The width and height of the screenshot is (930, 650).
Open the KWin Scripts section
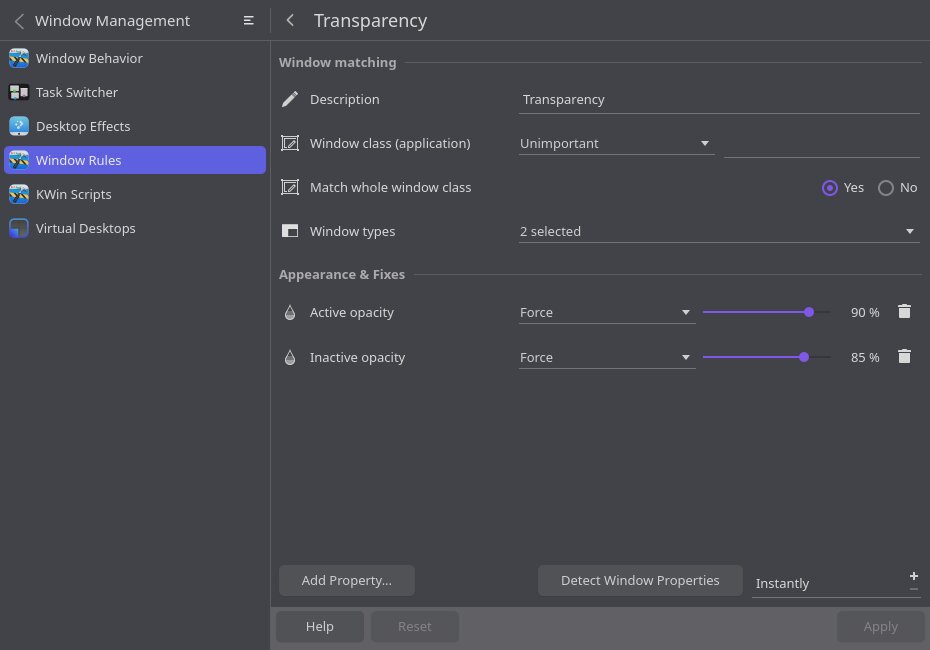click(x=73, y=195)
